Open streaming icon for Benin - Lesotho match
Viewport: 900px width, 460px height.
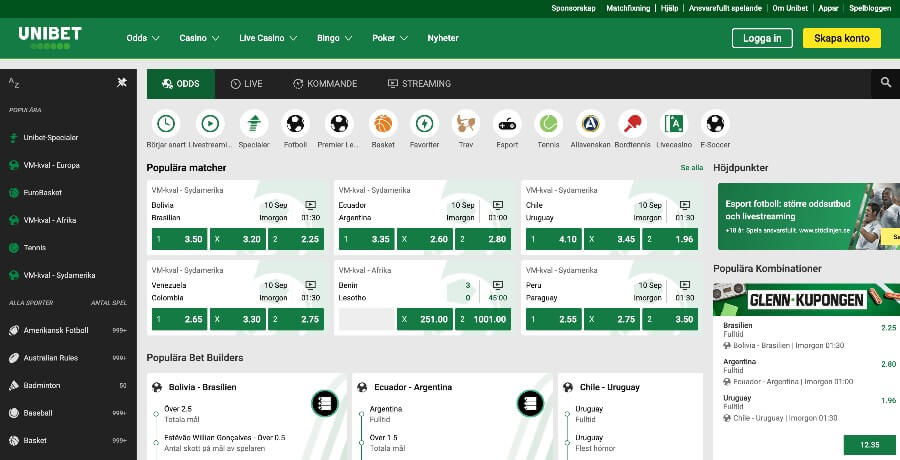498,285
